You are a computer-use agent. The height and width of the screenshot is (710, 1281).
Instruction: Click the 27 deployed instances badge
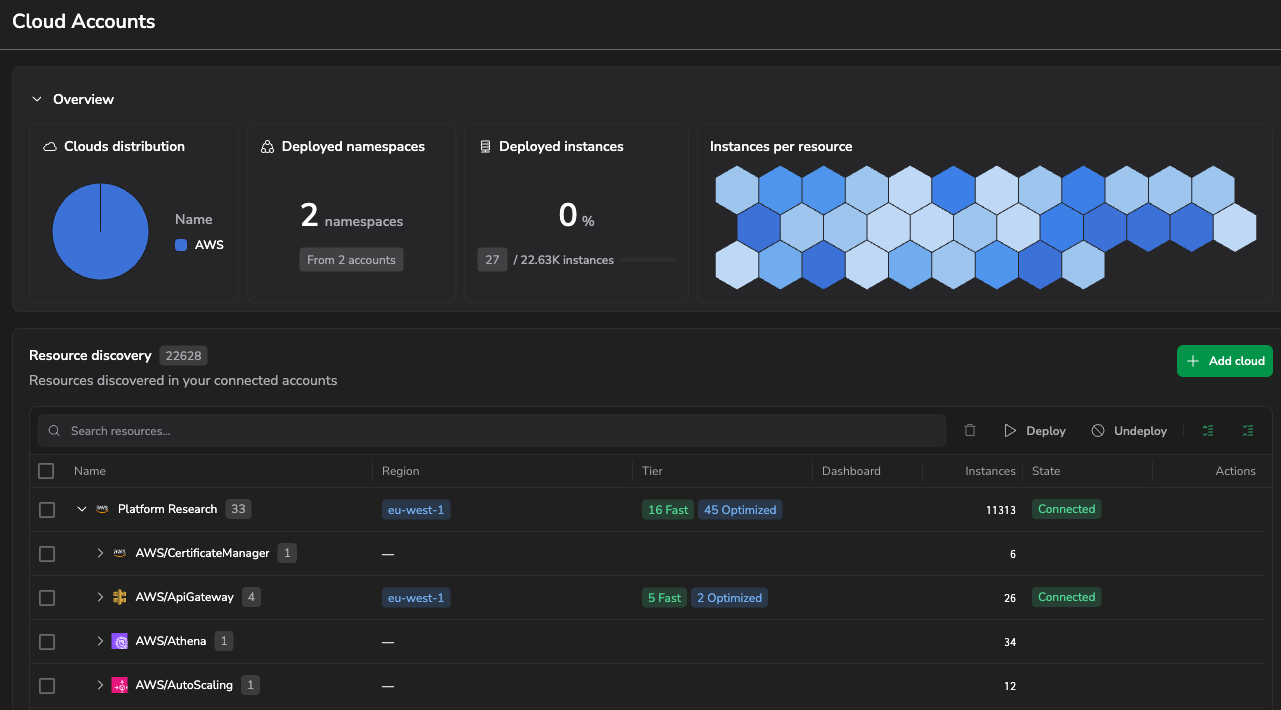[492, 260]
